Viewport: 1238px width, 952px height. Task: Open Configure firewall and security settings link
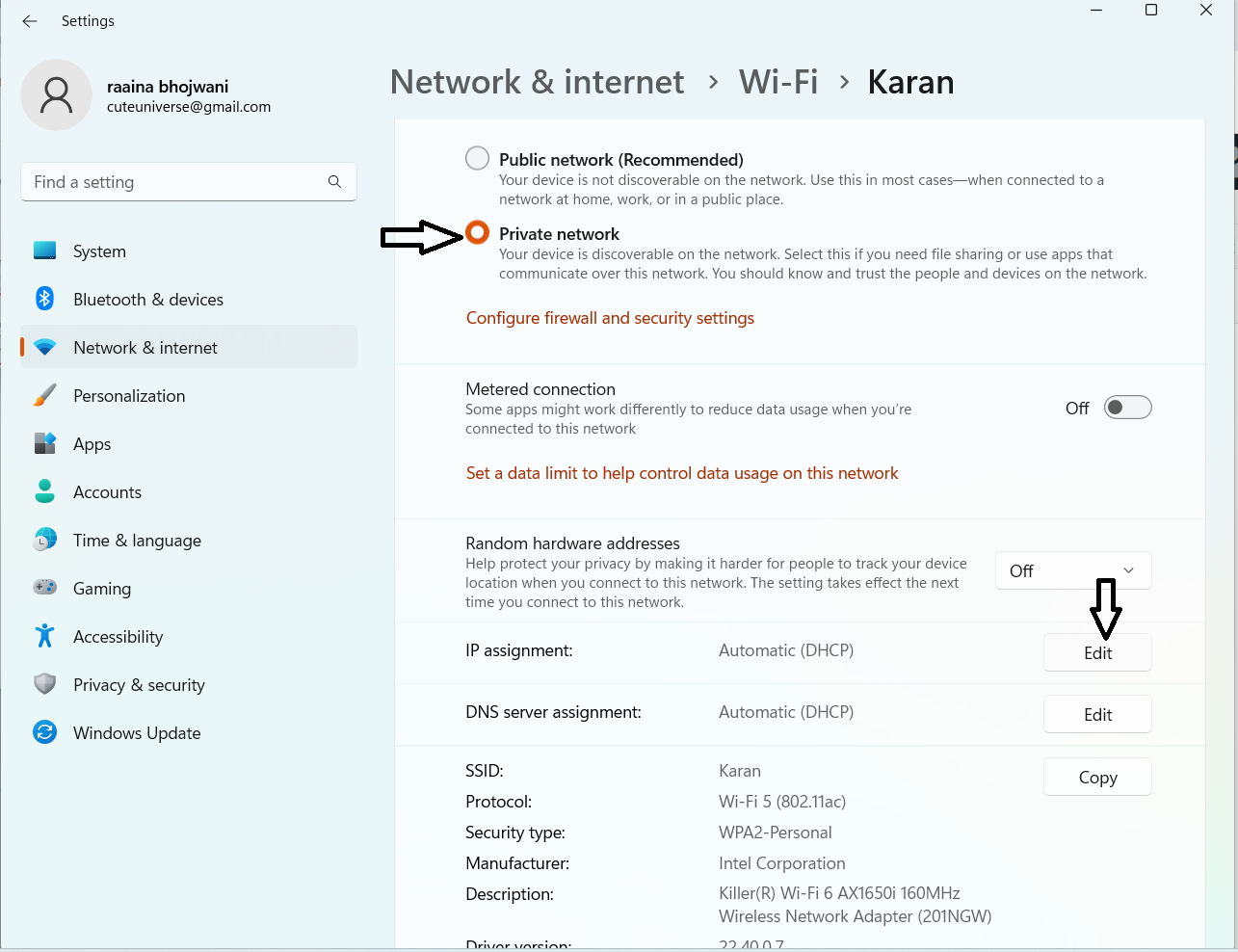610,318
